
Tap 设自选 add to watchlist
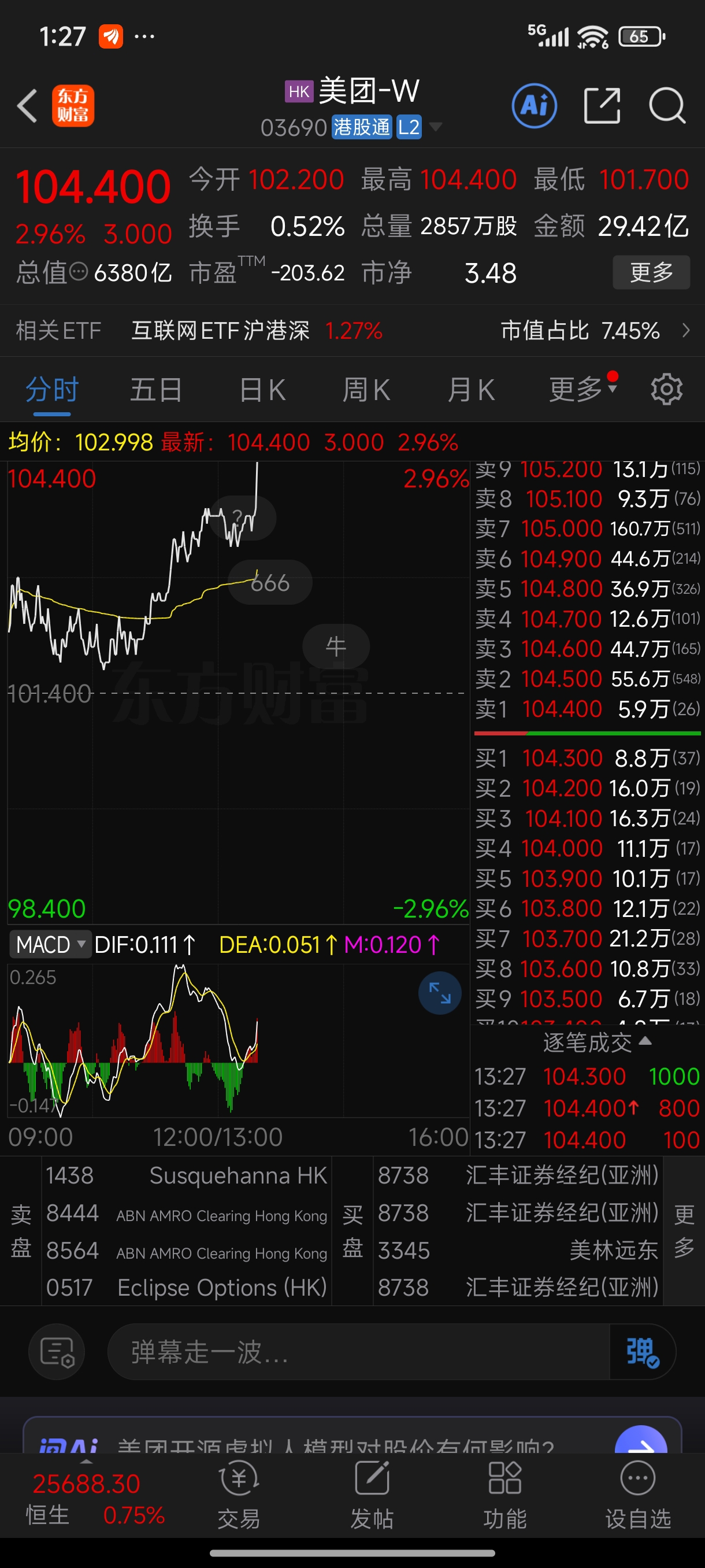coord(637,1495)
